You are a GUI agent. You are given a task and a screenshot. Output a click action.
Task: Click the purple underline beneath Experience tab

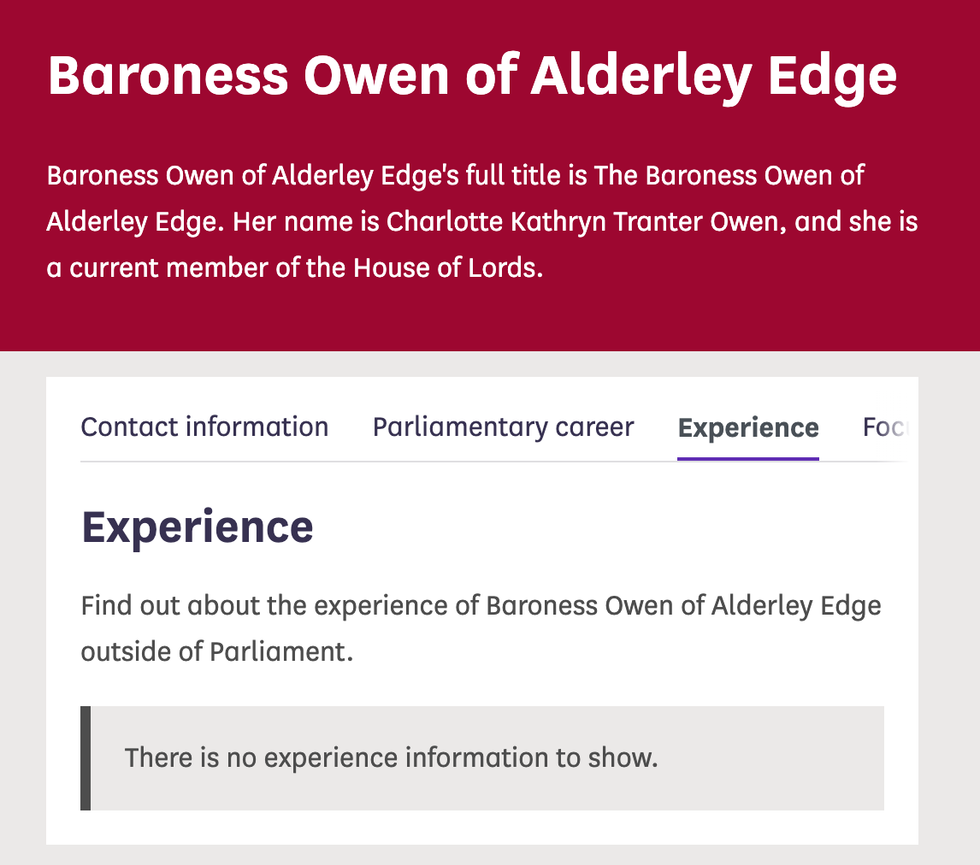[748, 458]
